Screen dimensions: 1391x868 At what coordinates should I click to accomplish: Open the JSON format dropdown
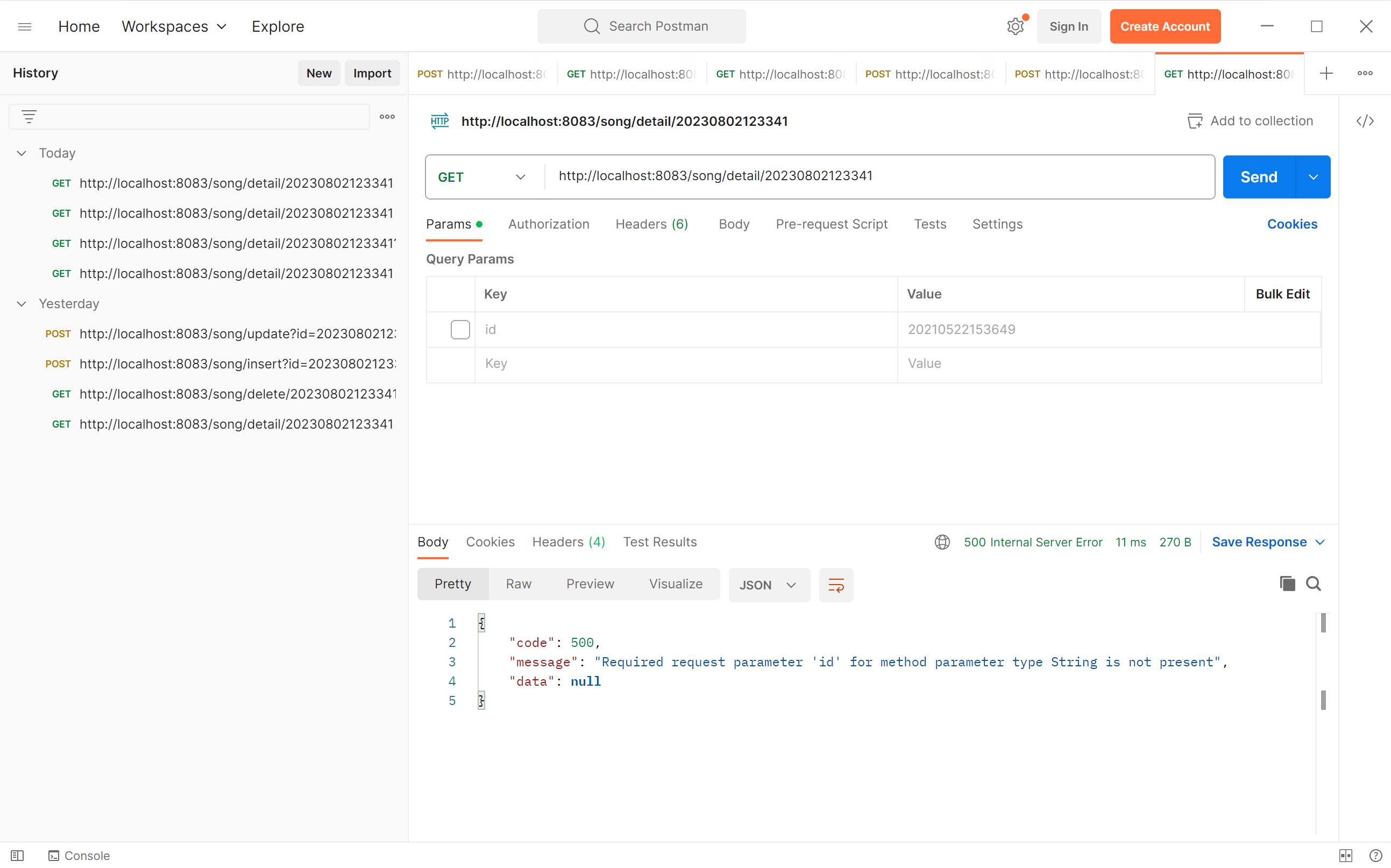(769, 585)
